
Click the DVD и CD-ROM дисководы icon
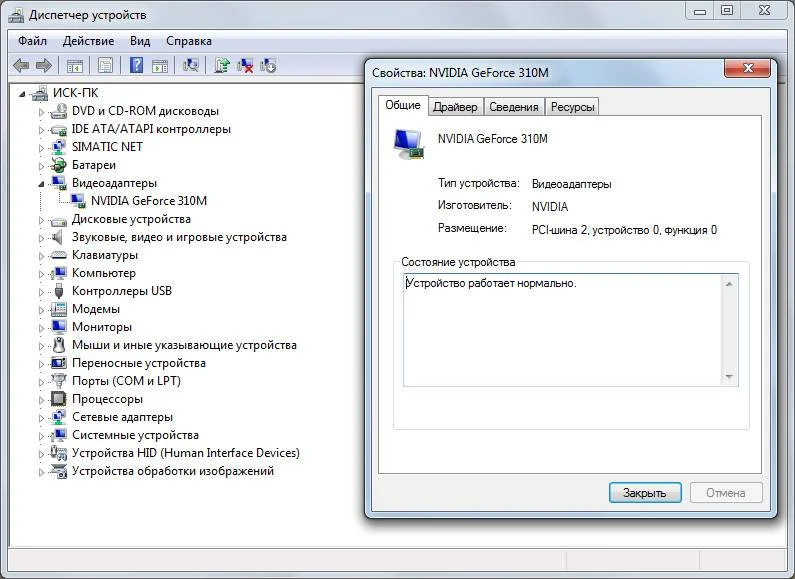(x=59, y=111)
